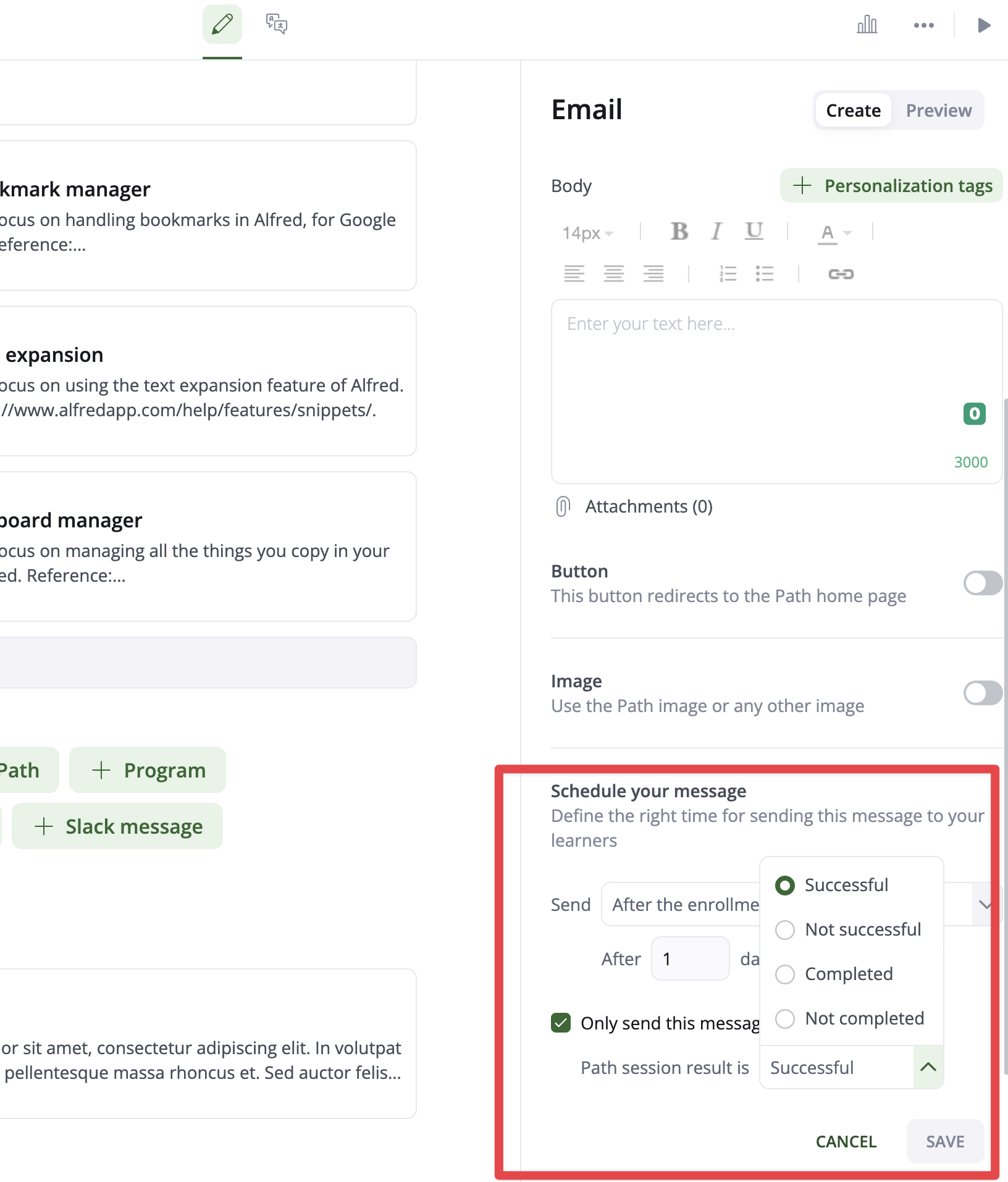Turn on the Image toggle

[x=982, y=693]
